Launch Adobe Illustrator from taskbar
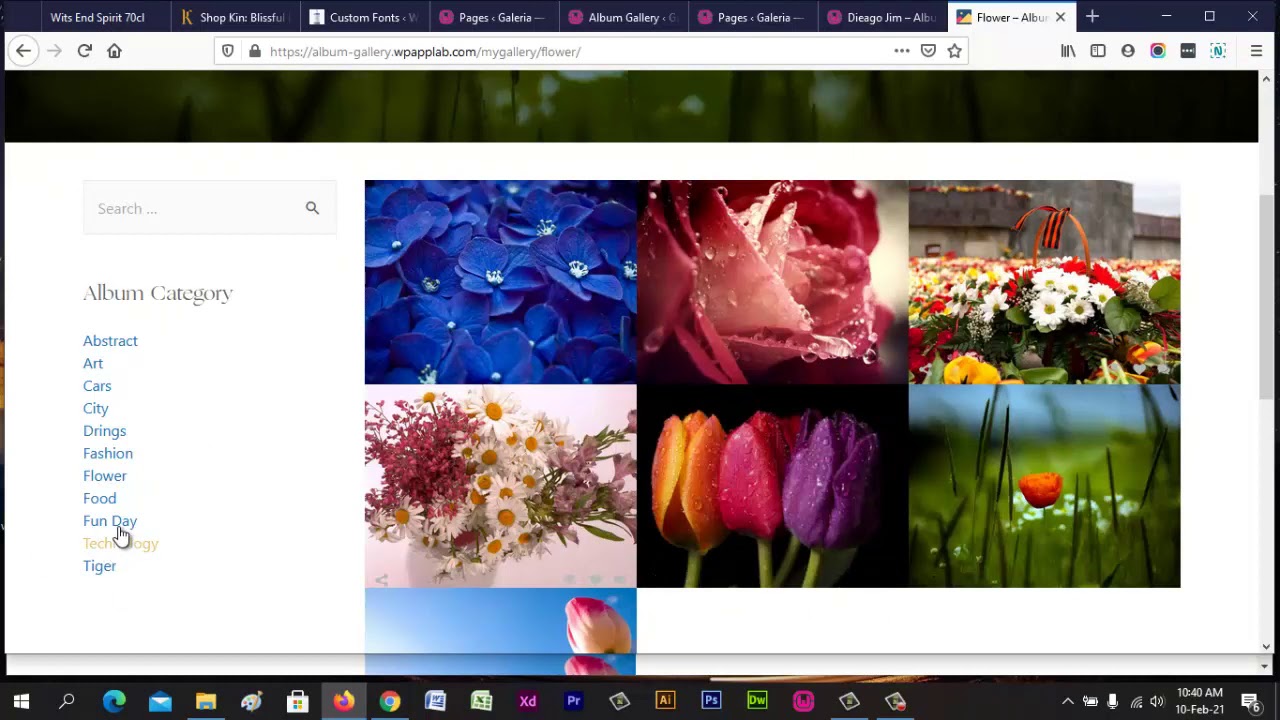Screen dimensions: 1280x720 (x=665, y=701)
